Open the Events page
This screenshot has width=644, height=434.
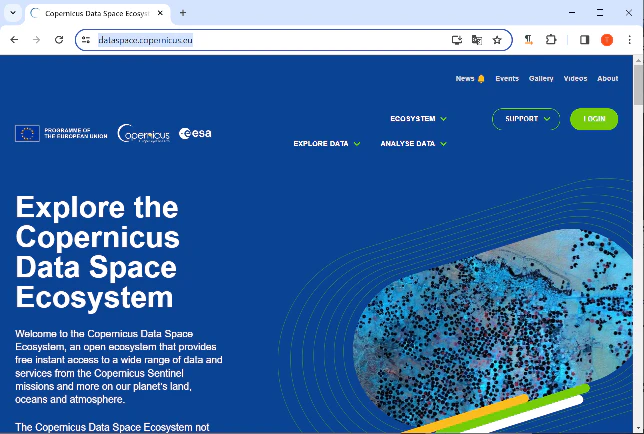click(x=507, y=78)
